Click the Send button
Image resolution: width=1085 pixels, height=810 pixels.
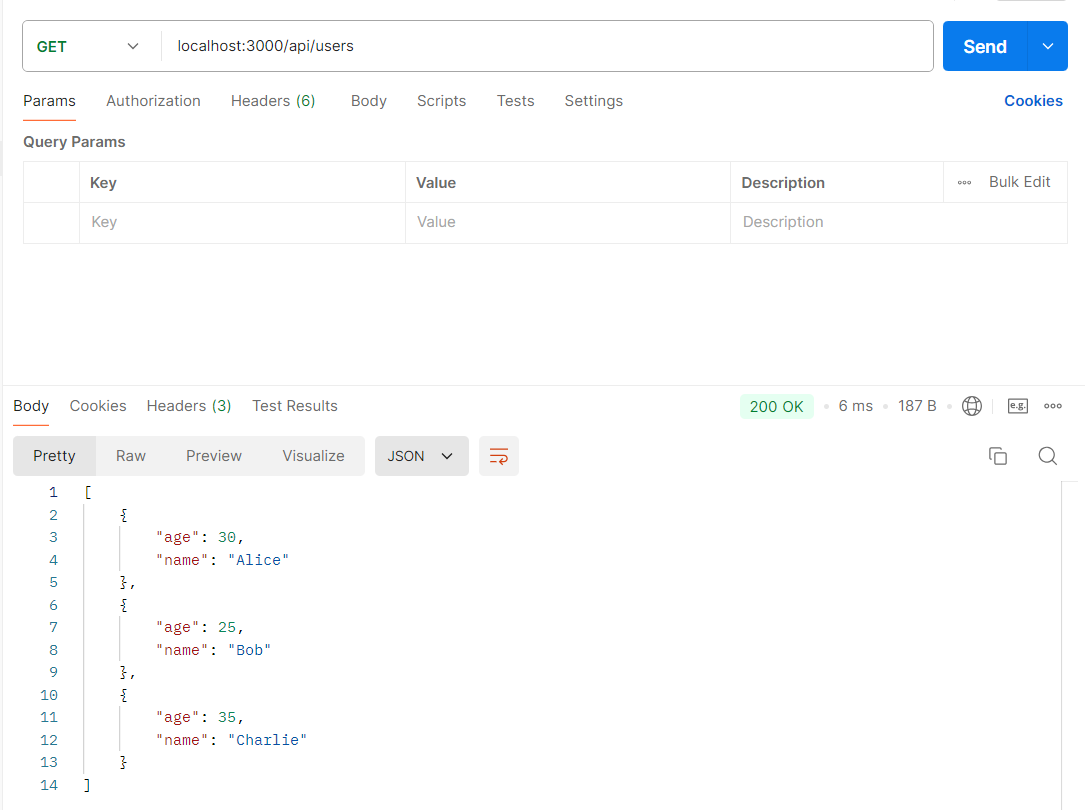pyautogui.click(x=984, y=46)
